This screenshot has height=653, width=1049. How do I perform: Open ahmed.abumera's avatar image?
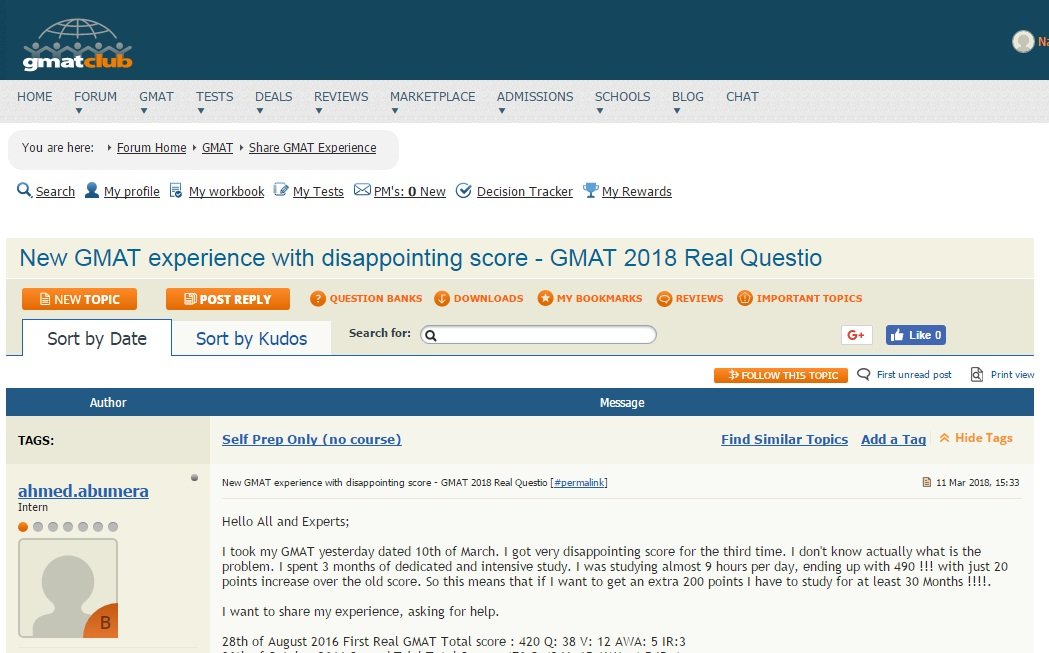click(x=68, y=588)
